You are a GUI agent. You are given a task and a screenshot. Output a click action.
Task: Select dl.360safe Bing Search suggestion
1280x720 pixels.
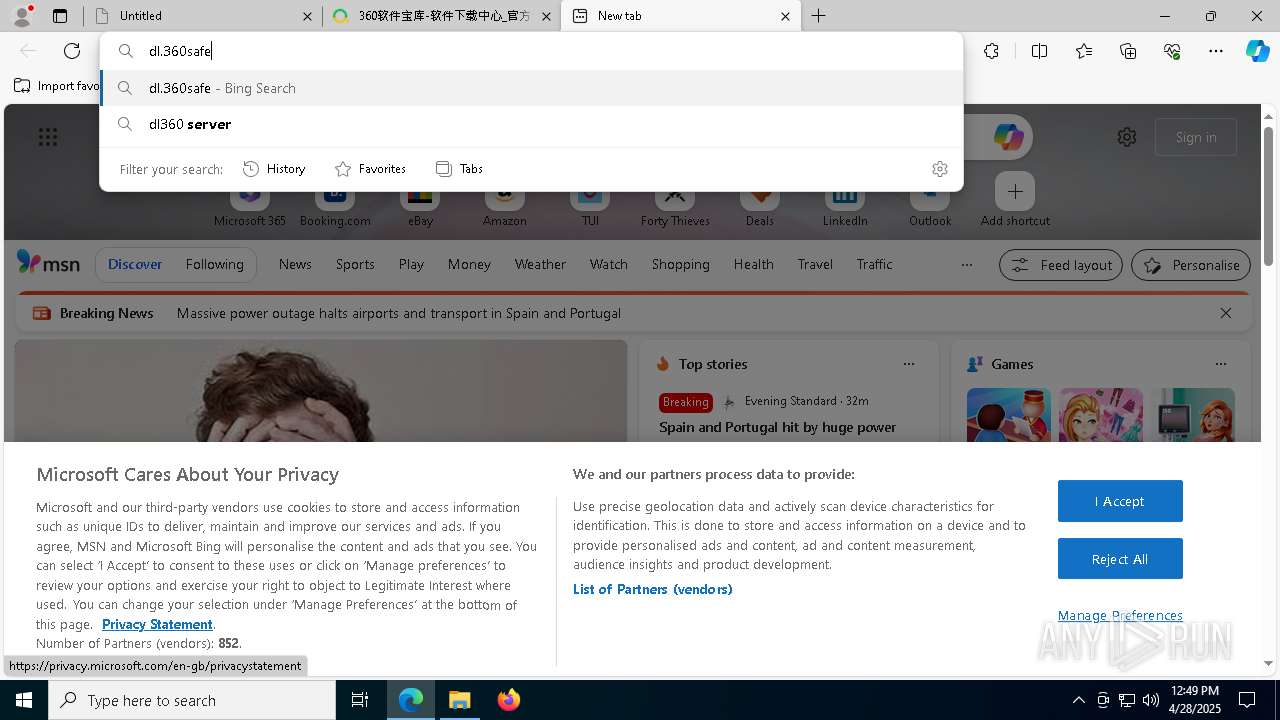pos(531,88)
